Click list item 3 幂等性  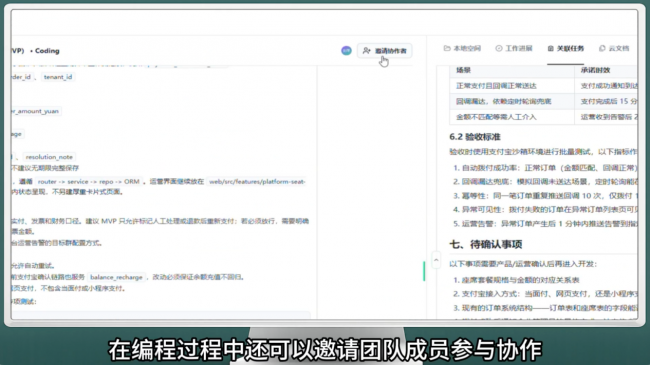pyautogui.click(x=545, y=196)
